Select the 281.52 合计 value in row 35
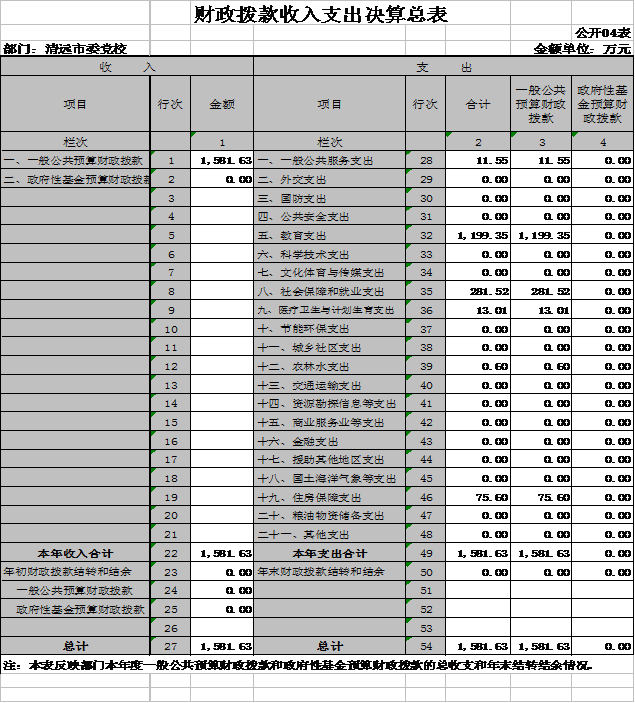This screenshot has height=703, width=635. click(x=478, y=291)
